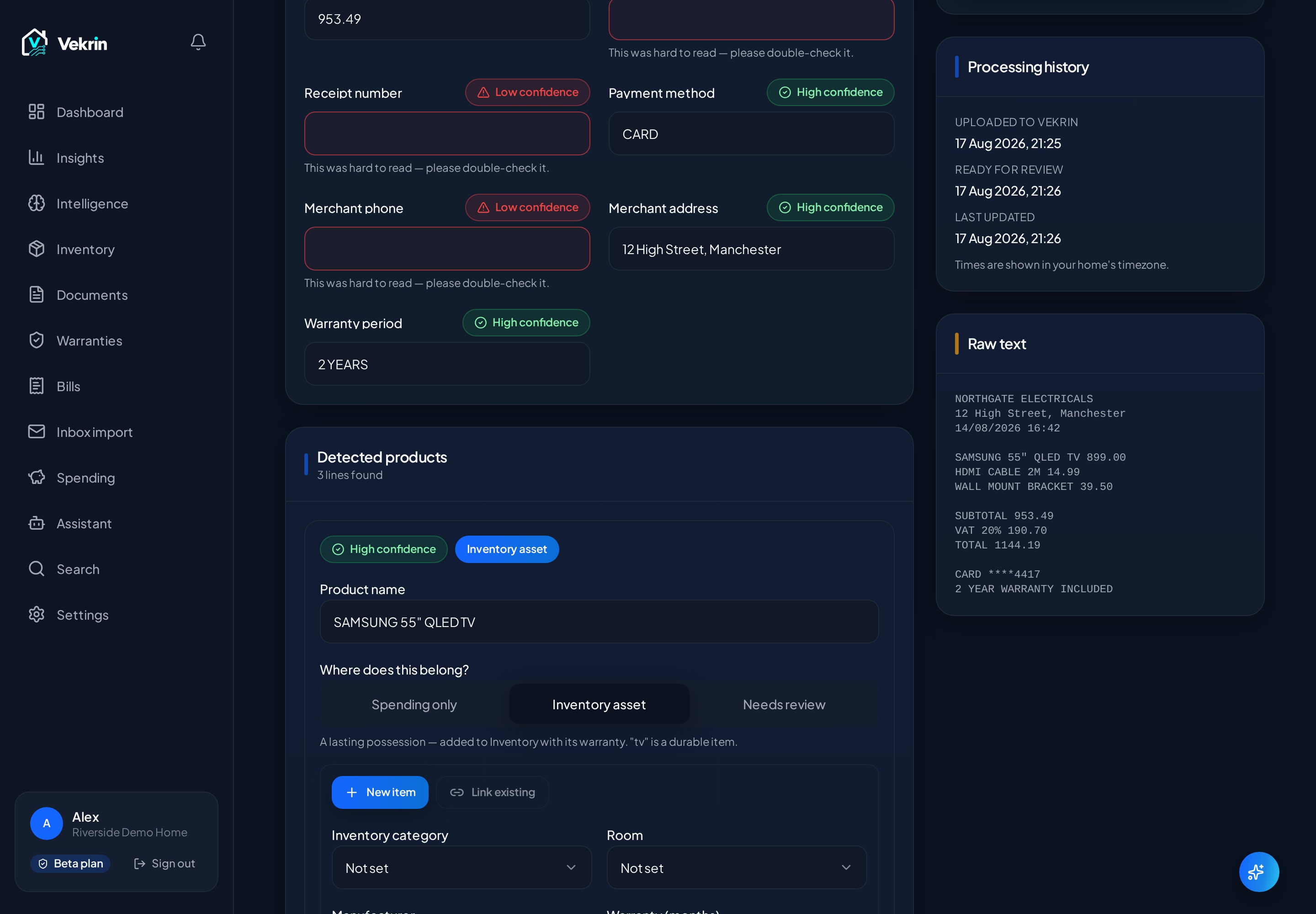The image size is (1316, 914).
Task: Open the floating AI sparkle assistant button
Action: [x=1259, y=872]
